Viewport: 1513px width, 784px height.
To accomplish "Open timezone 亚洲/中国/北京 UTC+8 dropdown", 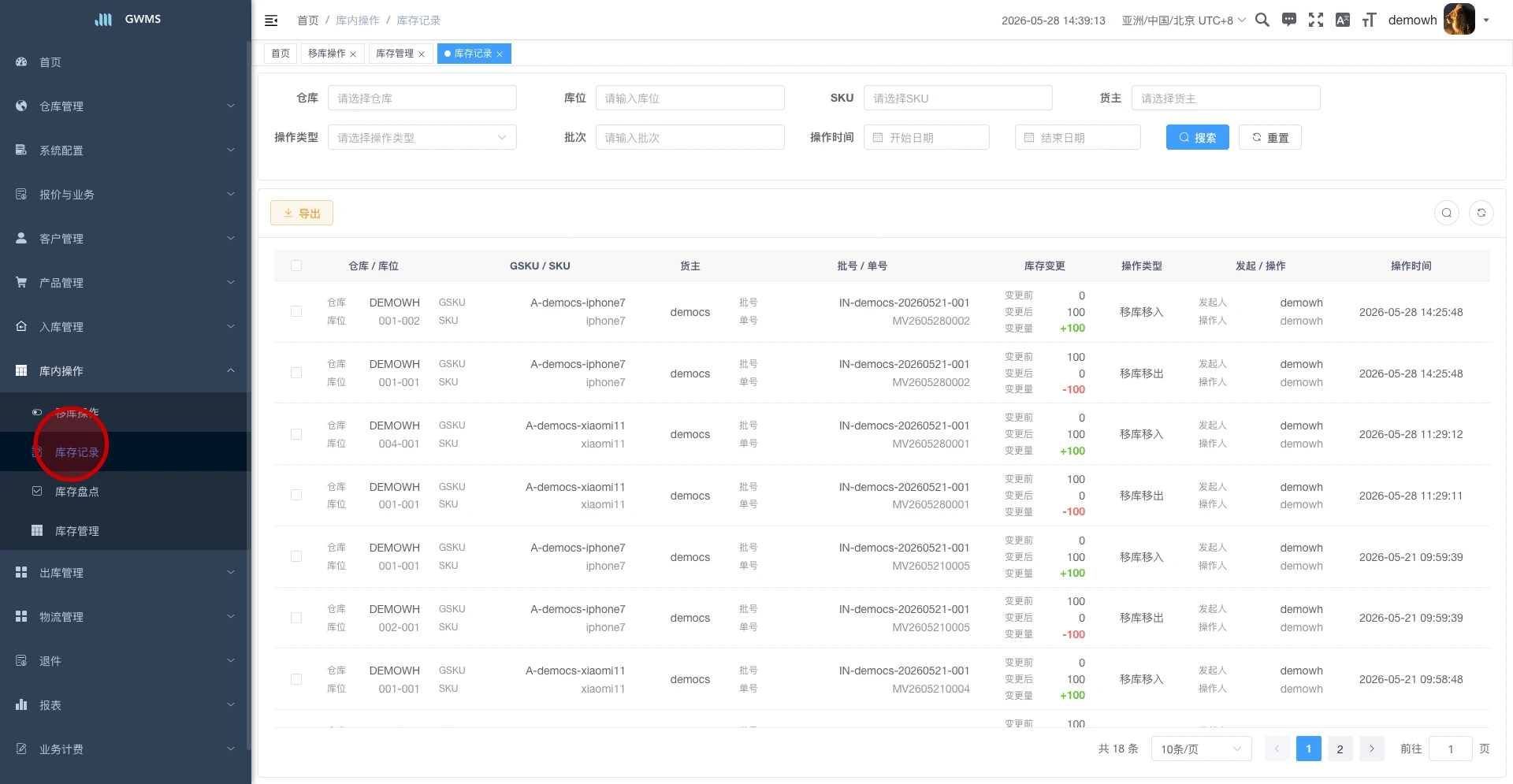I will pos(1184,20).
